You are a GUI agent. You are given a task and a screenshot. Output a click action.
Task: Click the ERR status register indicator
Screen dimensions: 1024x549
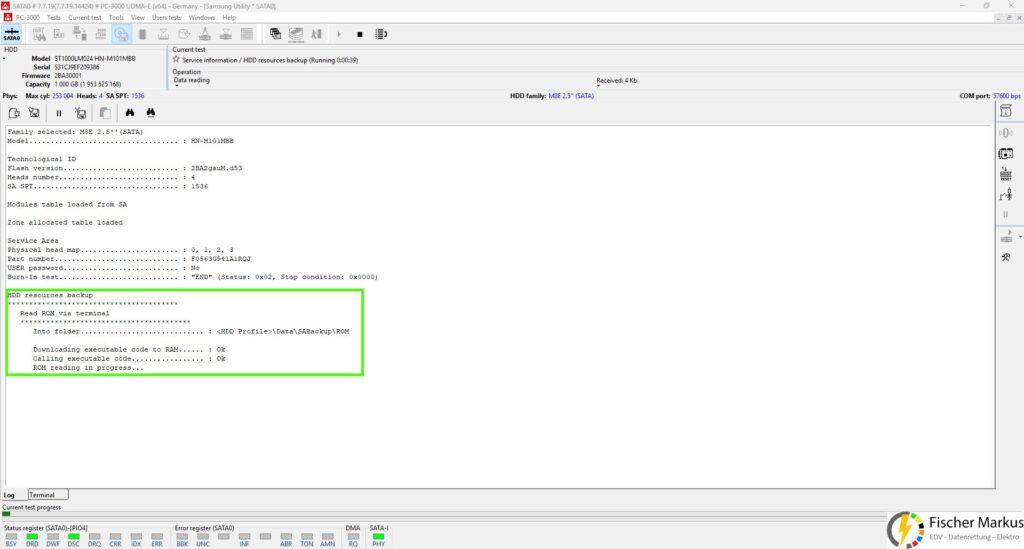coord(157,539)
